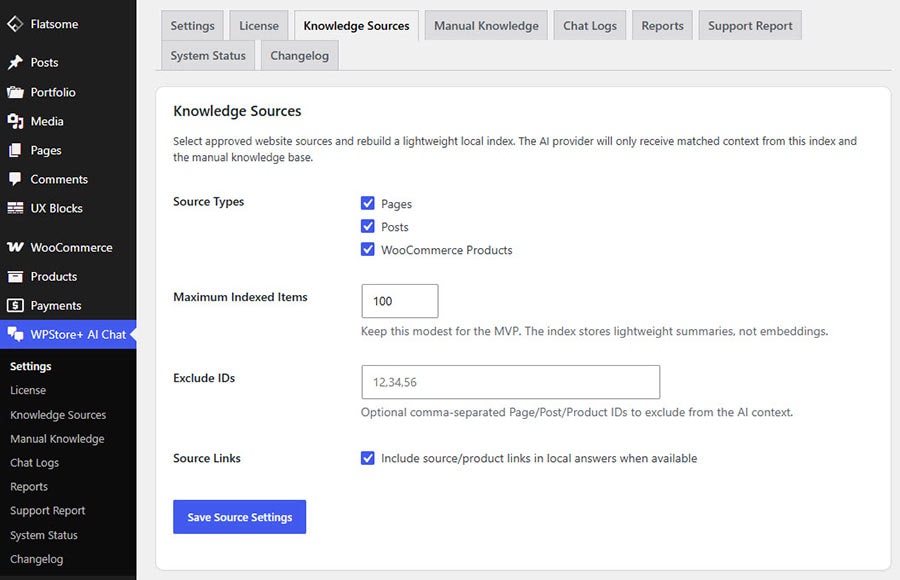Screen dimensions: 900x580
Task: Open Manual Knowledge submenu link
Action: click(x=57, y=439)
